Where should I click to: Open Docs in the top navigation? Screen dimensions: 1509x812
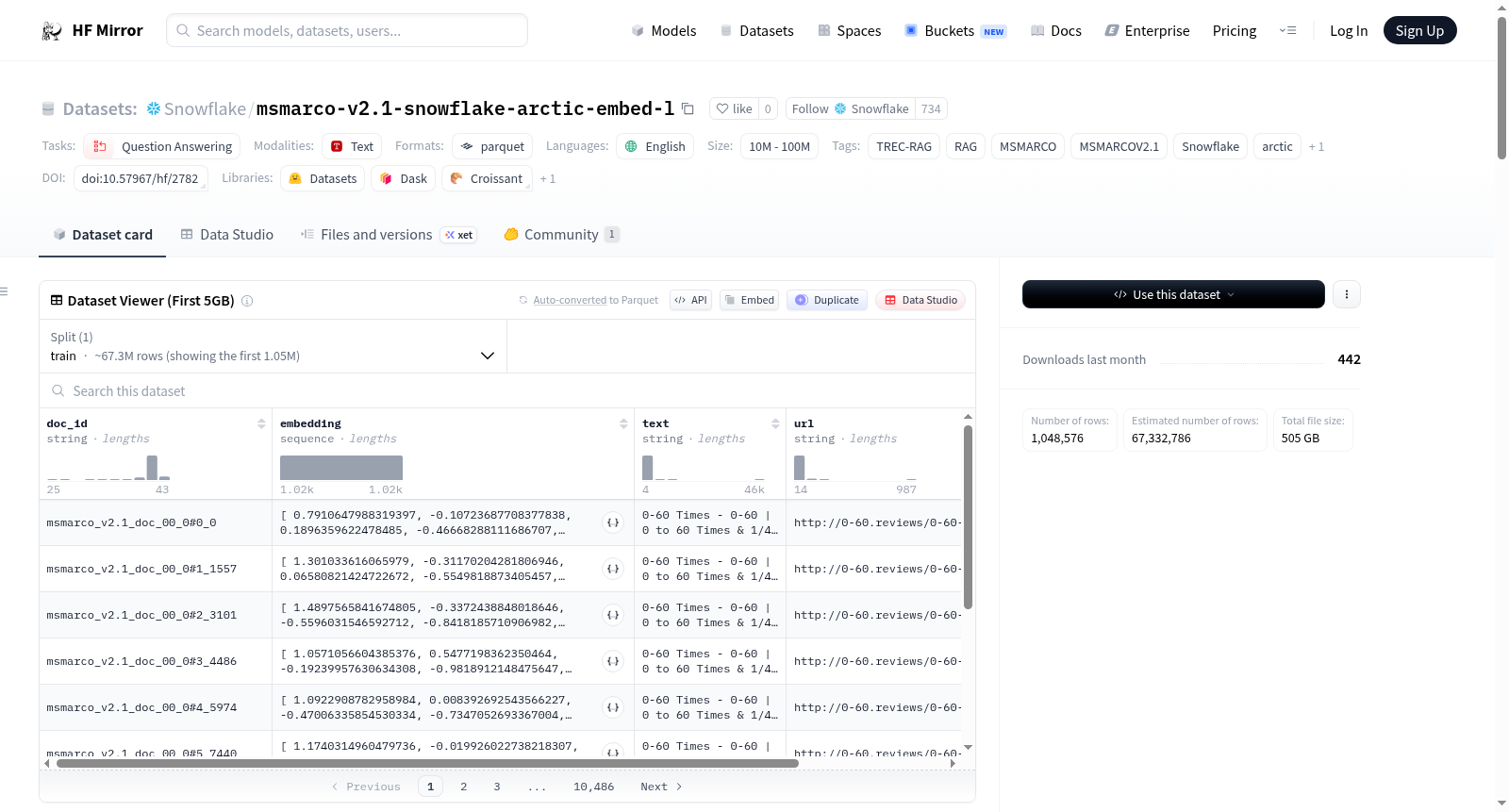[1056, 31]
